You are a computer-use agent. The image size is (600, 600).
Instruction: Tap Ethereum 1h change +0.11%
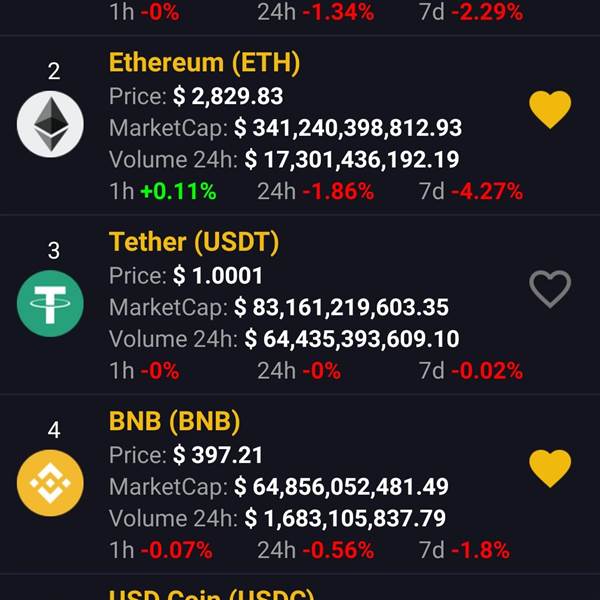tap(178, 191)
